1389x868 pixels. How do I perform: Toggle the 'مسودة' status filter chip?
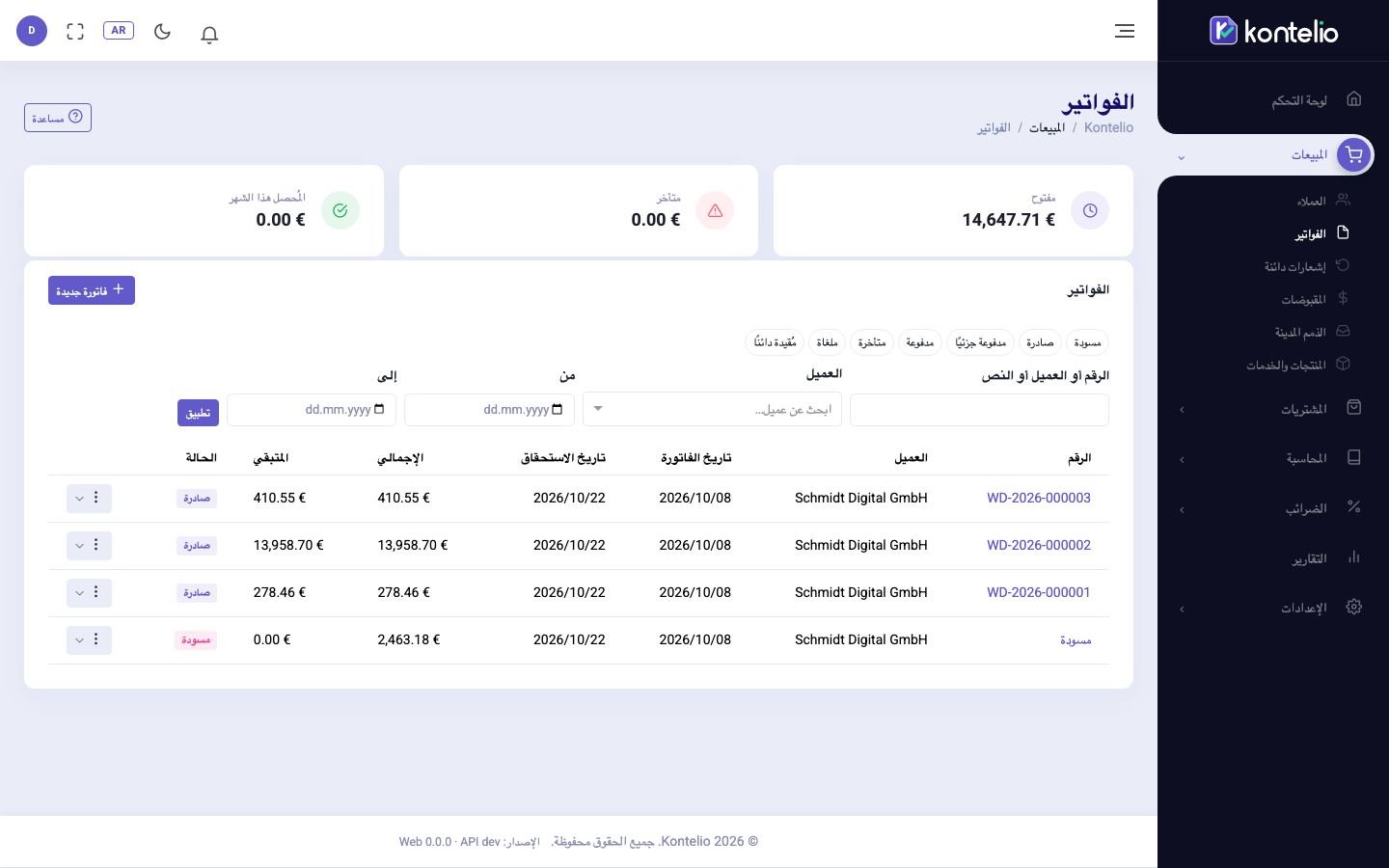click(x=1087, y=342)
